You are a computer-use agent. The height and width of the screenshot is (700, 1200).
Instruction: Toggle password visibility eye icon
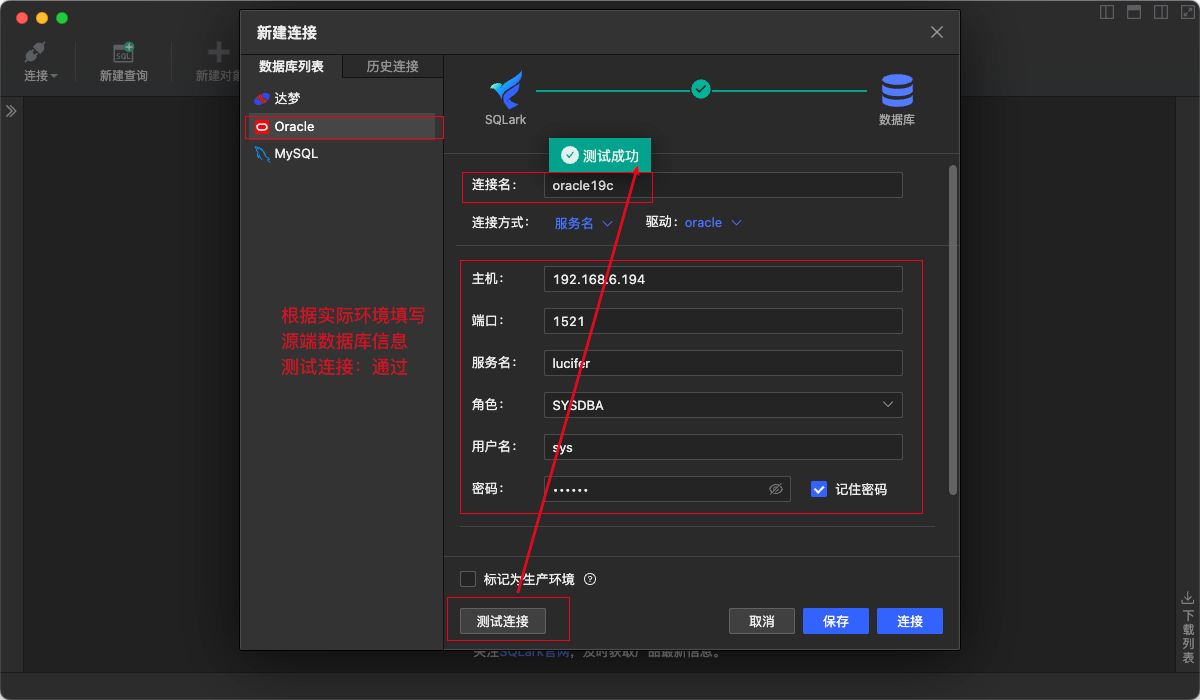point(775,489)
